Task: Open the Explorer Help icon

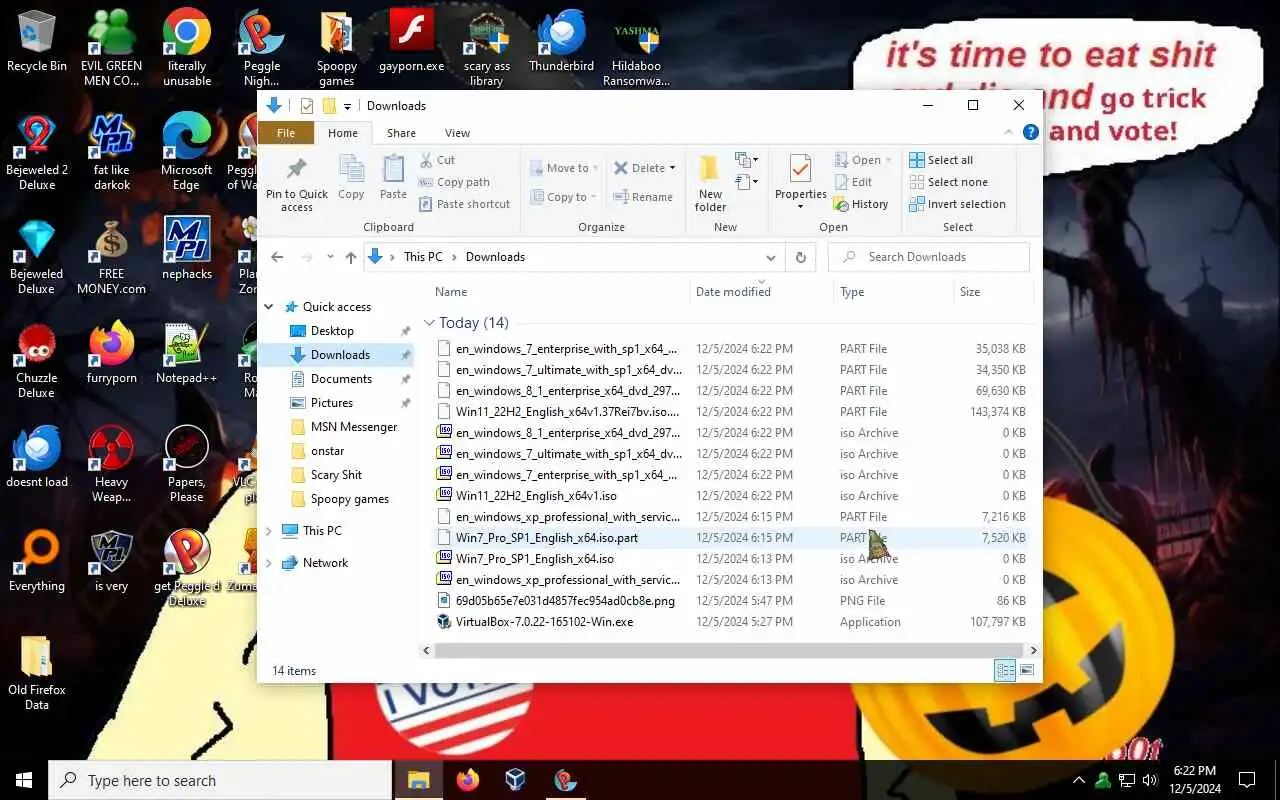Action: click(x=1030, y=132)
